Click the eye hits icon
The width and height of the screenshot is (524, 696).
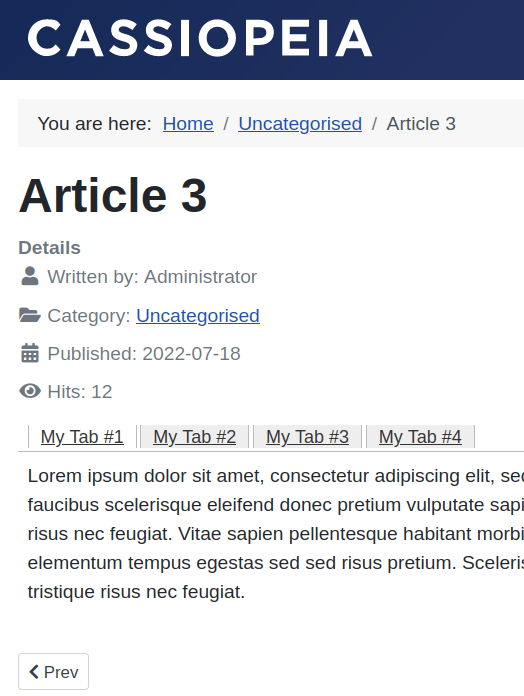click(30, 392)
